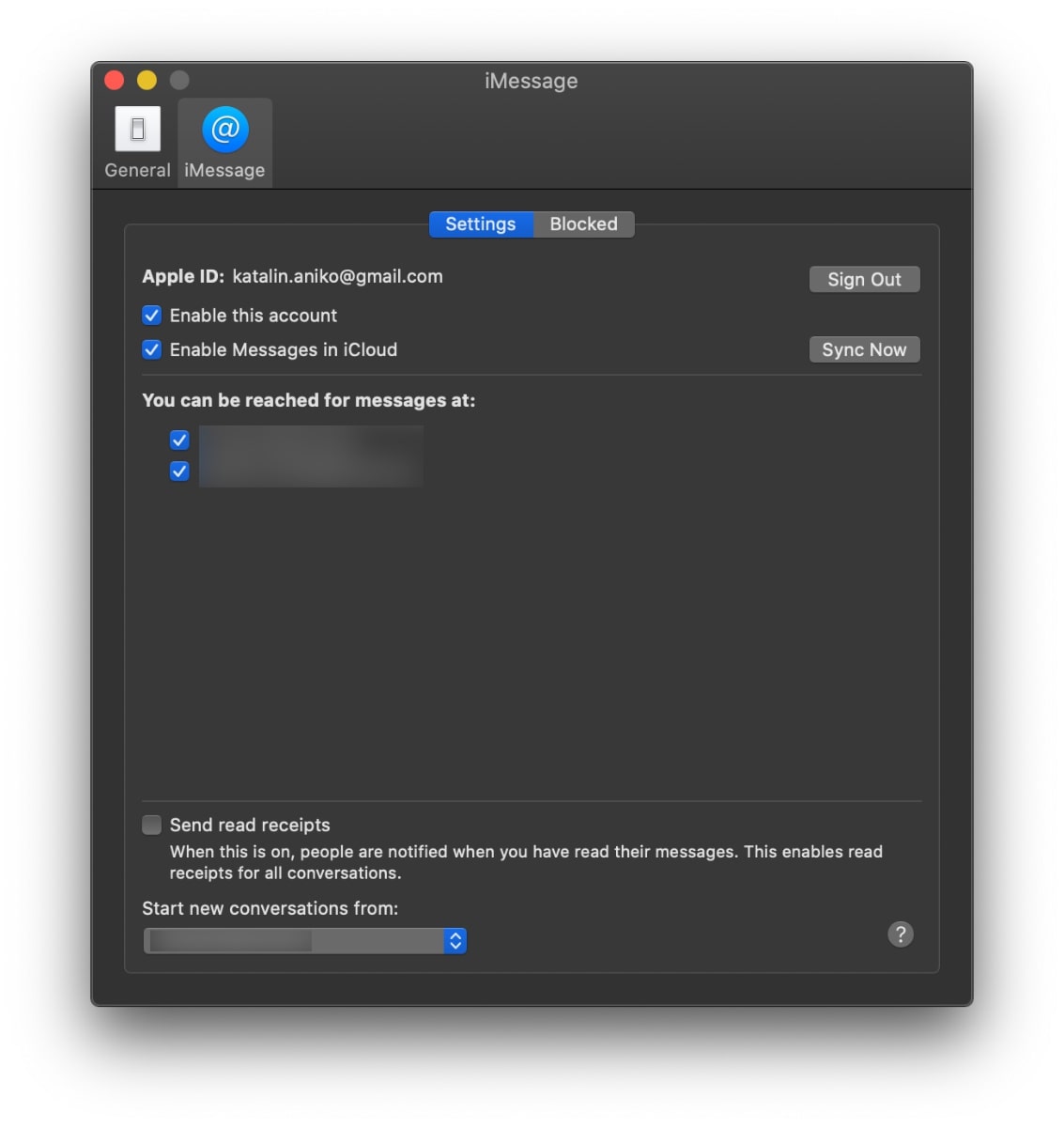Uncheck Enable Messages in iCloud
This screenshot has height=1127, width=1064.
click(152, 349)
